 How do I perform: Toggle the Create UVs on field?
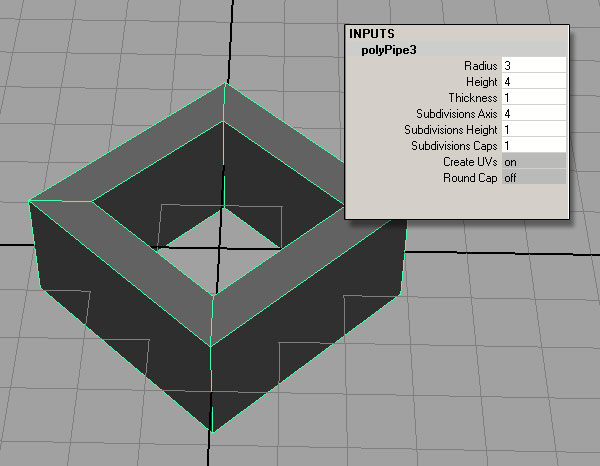click(534, 162)
